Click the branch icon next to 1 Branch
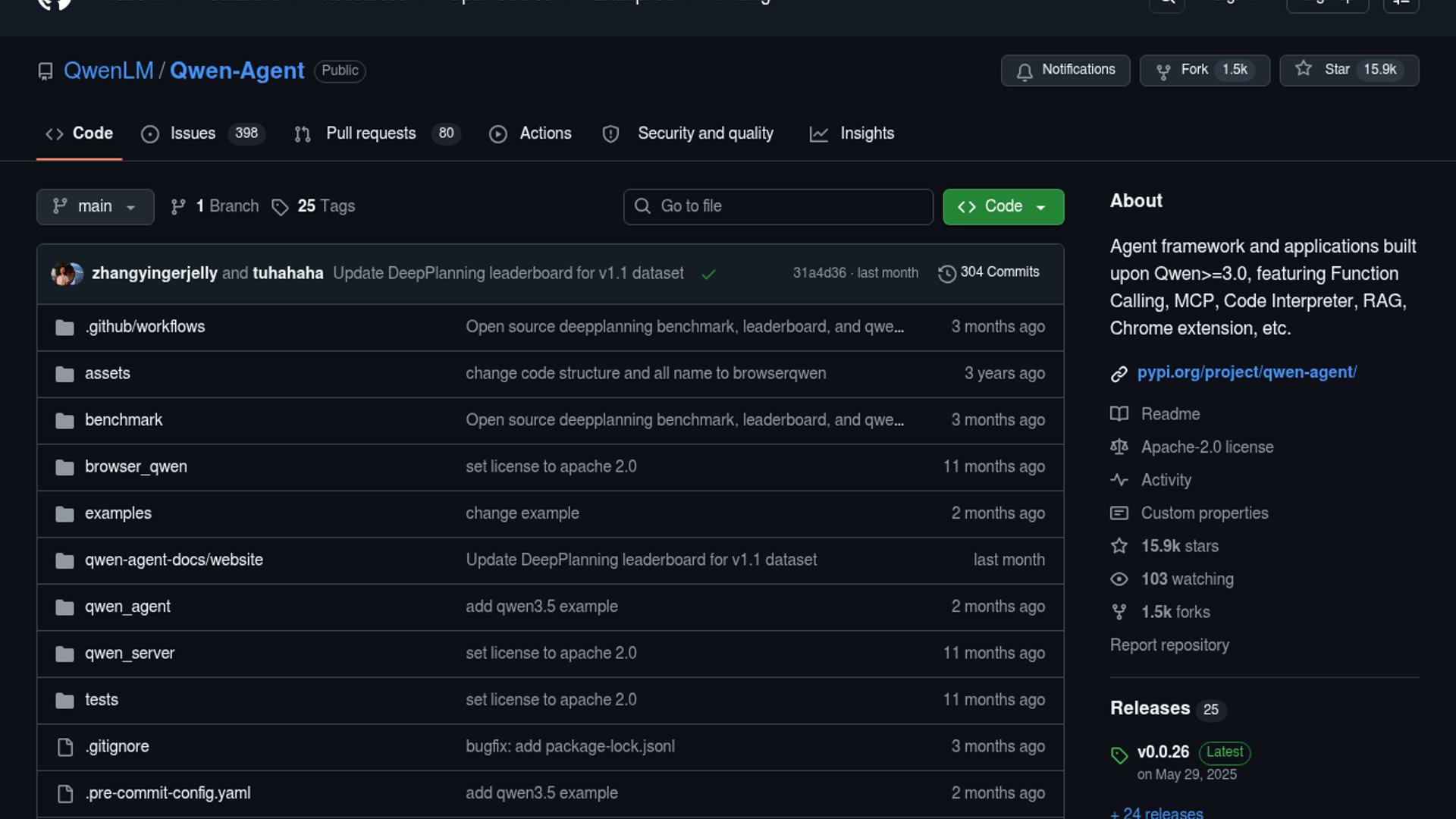The width and height of the screenshot is (1456, 819). pyautogui.click(x=178, y=207)
